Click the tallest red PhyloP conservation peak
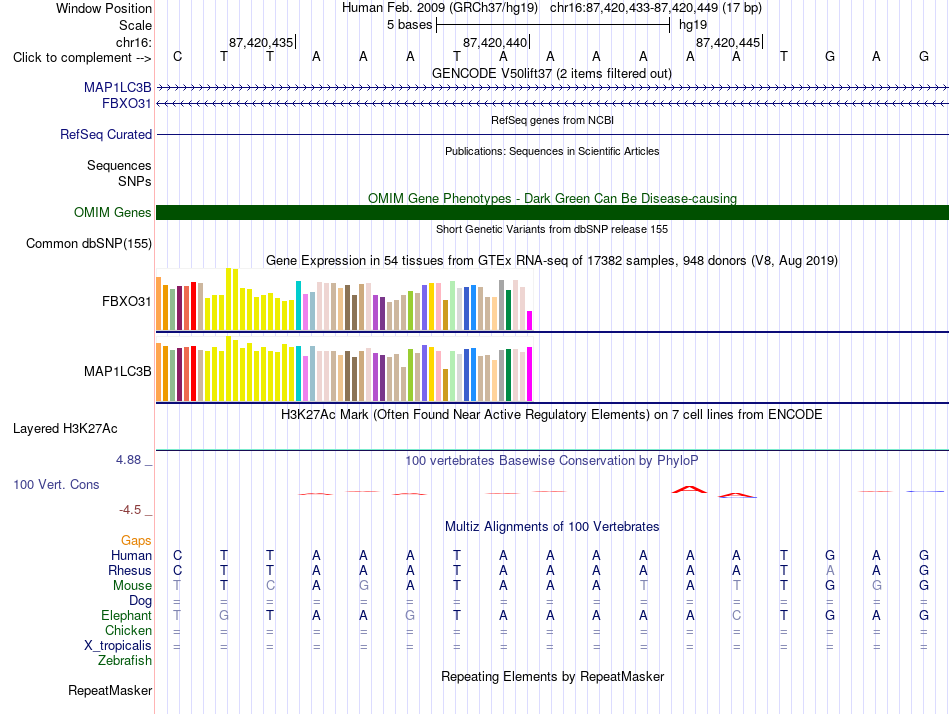 689,489
